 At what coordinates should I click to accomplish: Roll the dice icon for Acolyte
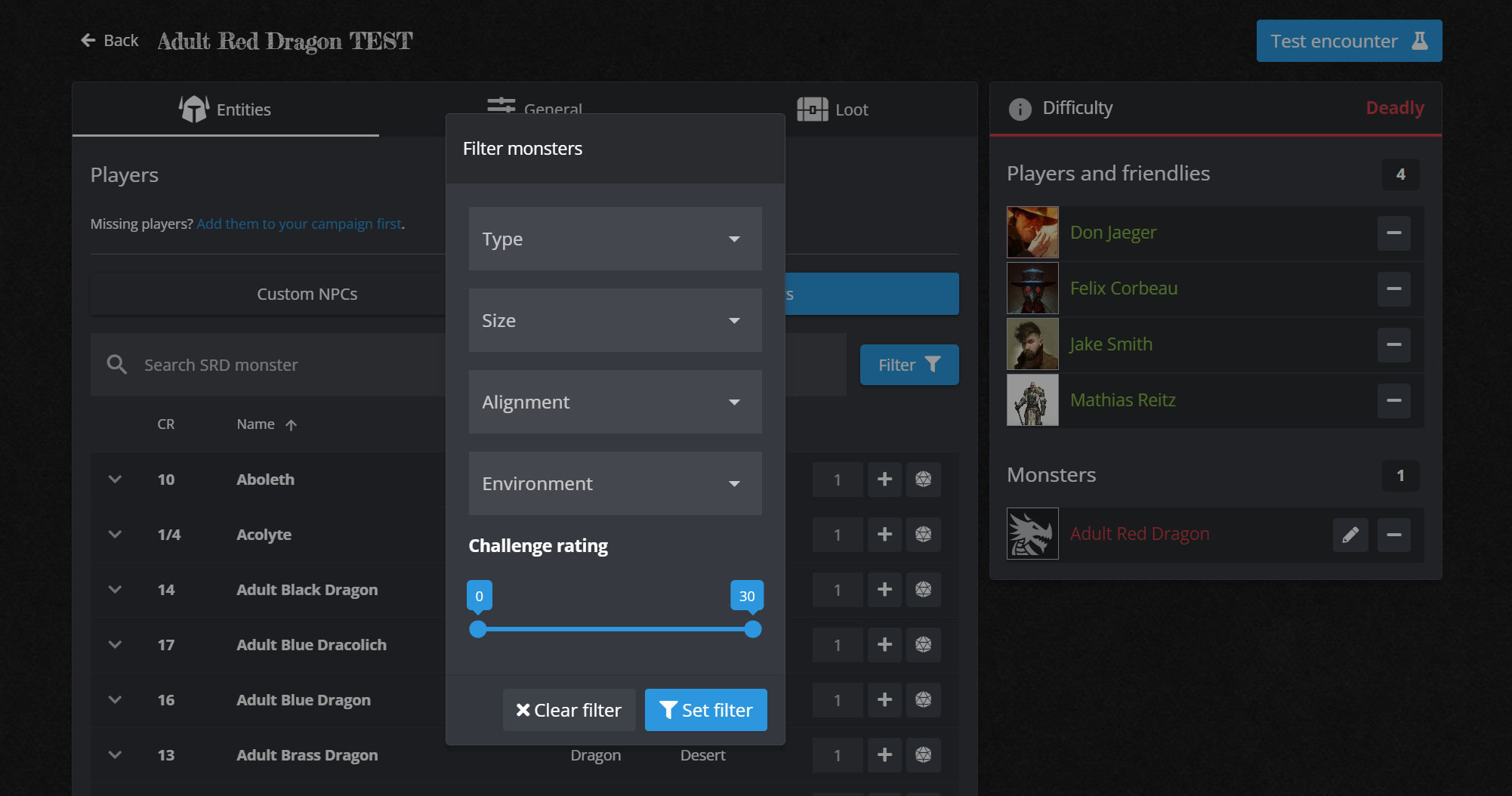pos(923,535)
